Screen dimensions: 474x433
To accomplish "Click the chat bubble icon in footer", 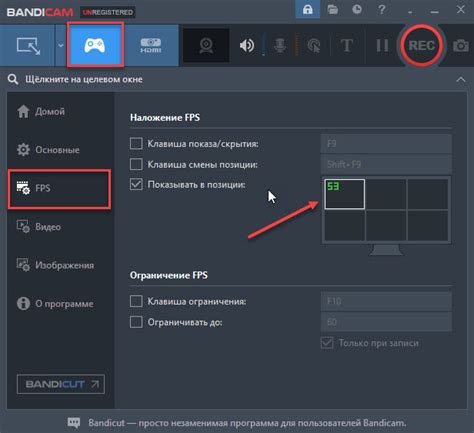I will [74, 423].
